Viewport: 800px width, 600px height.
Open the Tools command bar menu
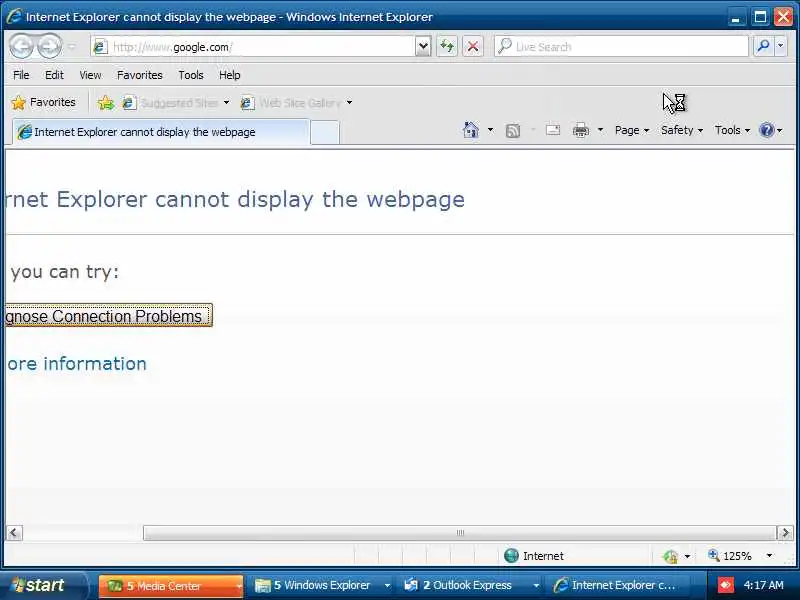coord(732,130)
